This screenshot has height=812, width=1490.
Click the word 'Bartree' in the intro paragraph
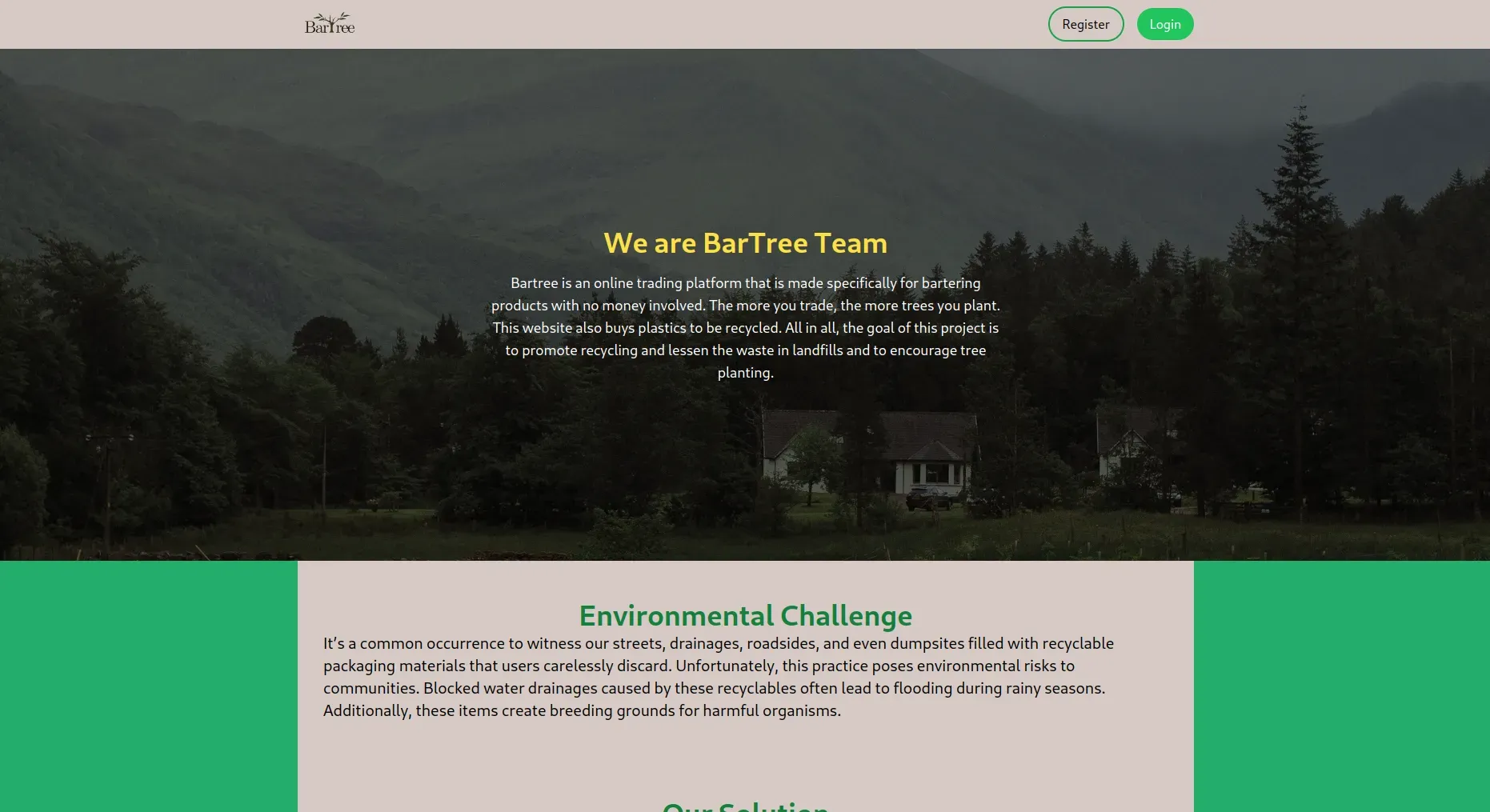(532, 282)
